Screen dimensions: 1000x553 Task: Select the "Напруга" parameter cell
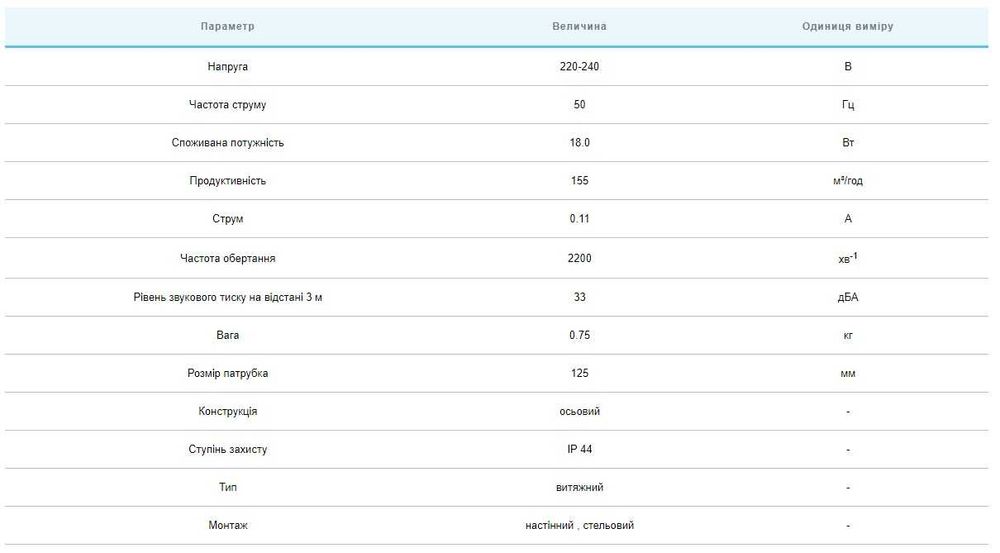click(x=228, y=66)
